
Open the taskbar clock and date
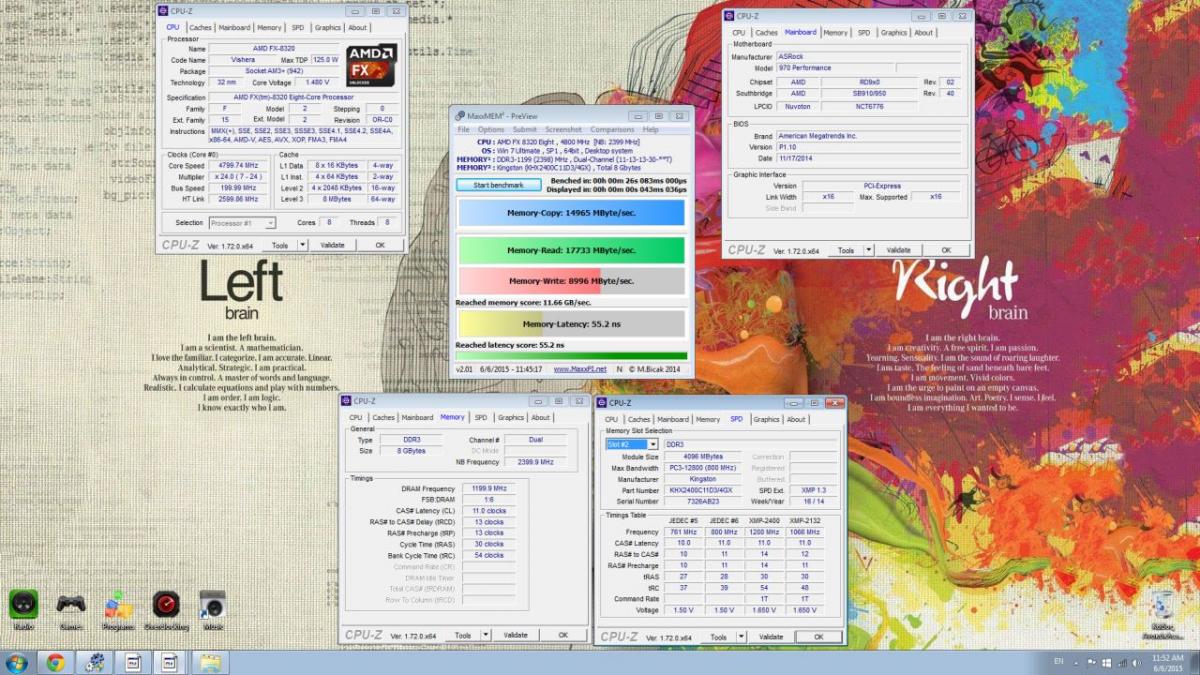point(1169,663)
